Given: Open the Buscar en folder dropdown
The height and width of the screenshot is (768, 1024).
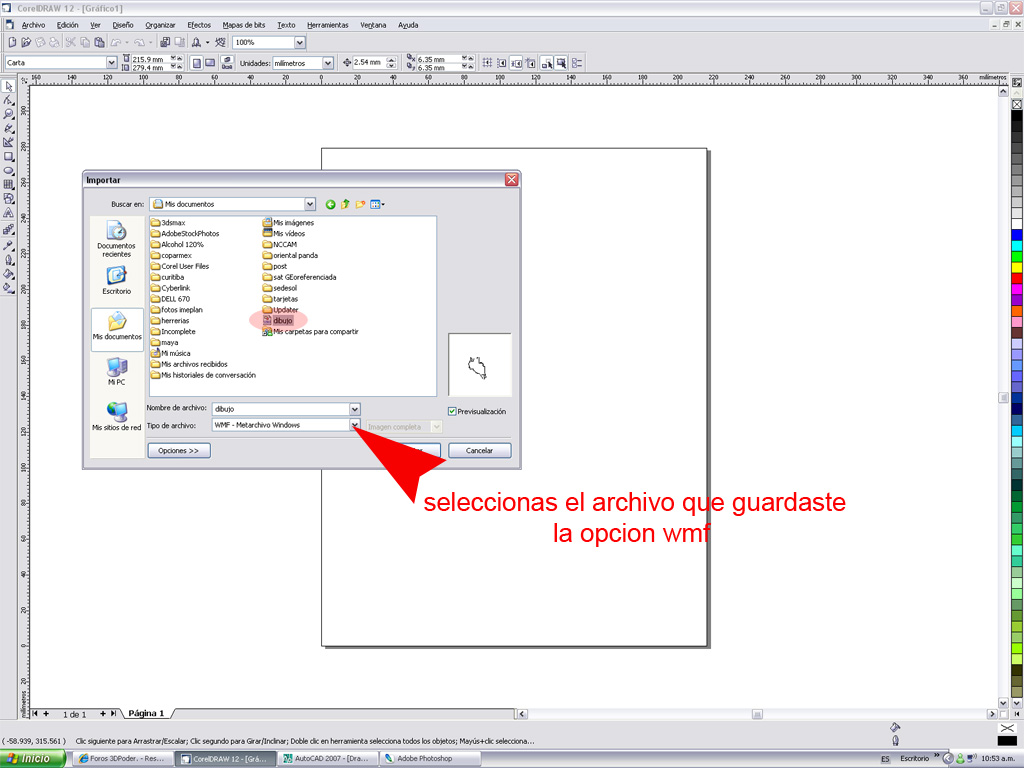Looking at the screenshot, I should click(310, 204).
